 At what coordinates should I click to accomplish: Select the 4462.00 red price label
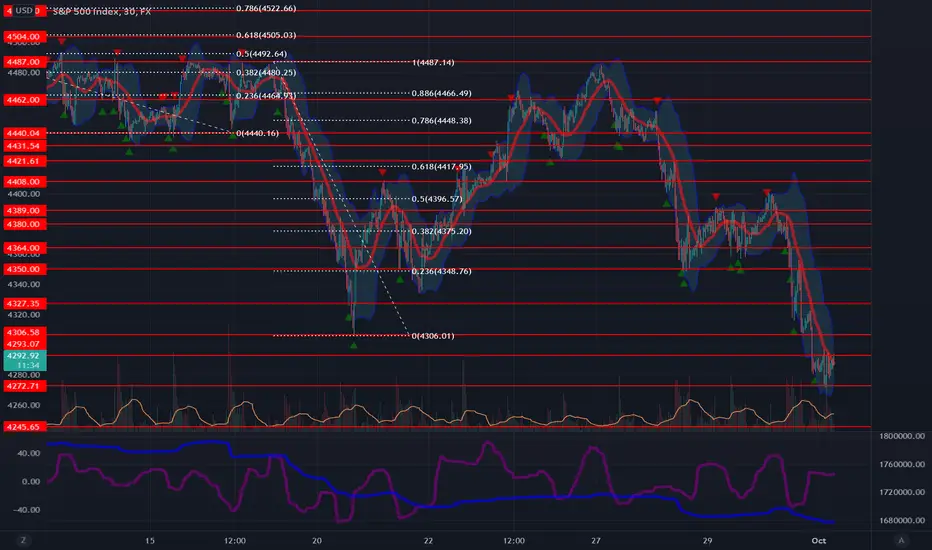(23, 100)
